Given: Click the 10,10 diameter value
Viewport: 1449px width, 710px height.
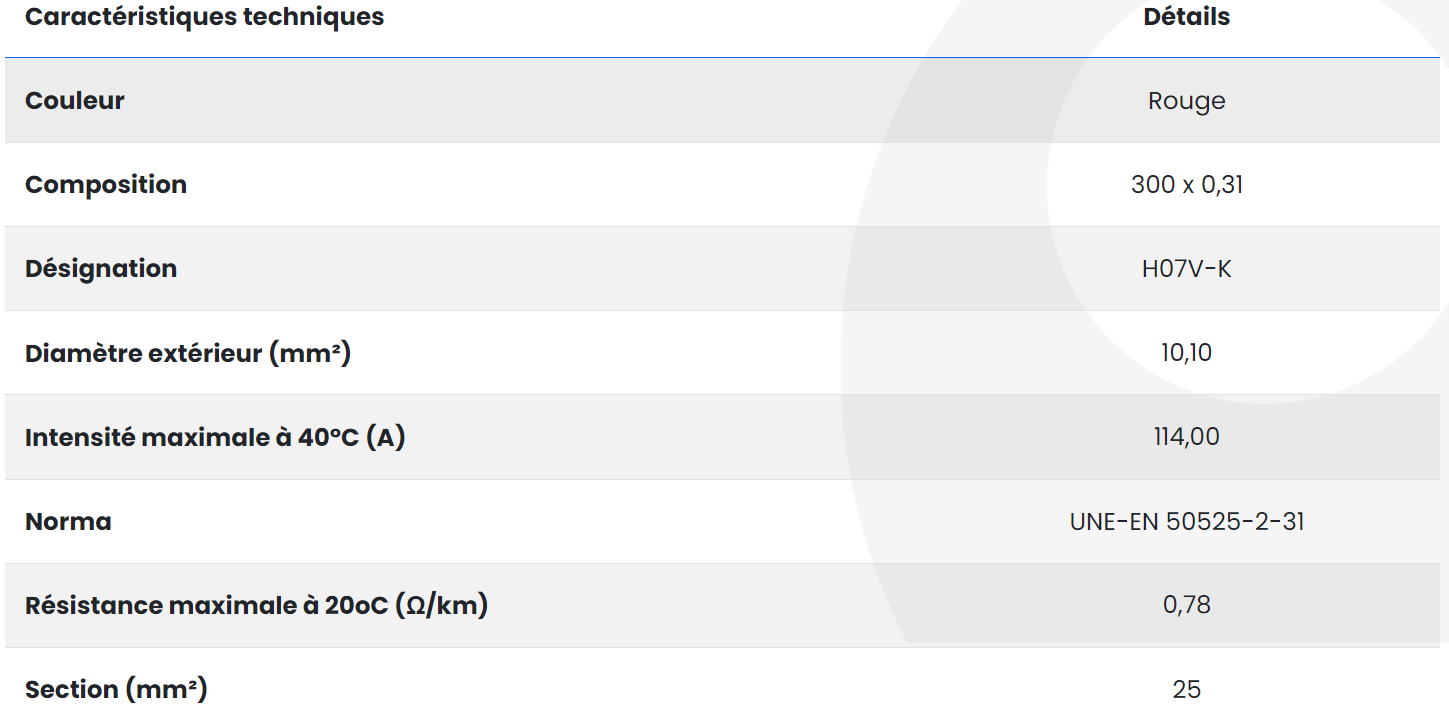Looking at the screenshot, I should pos(1186,353).
